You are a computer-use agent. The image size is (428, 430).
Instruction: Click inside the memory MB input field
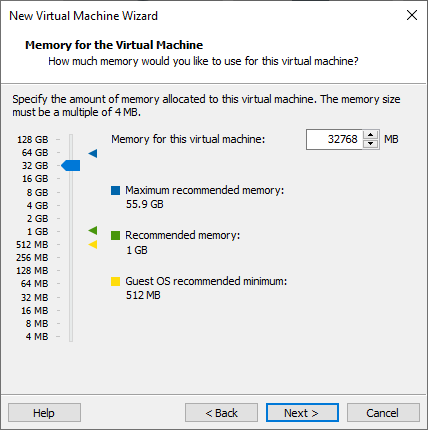click(x=334, y=139)
